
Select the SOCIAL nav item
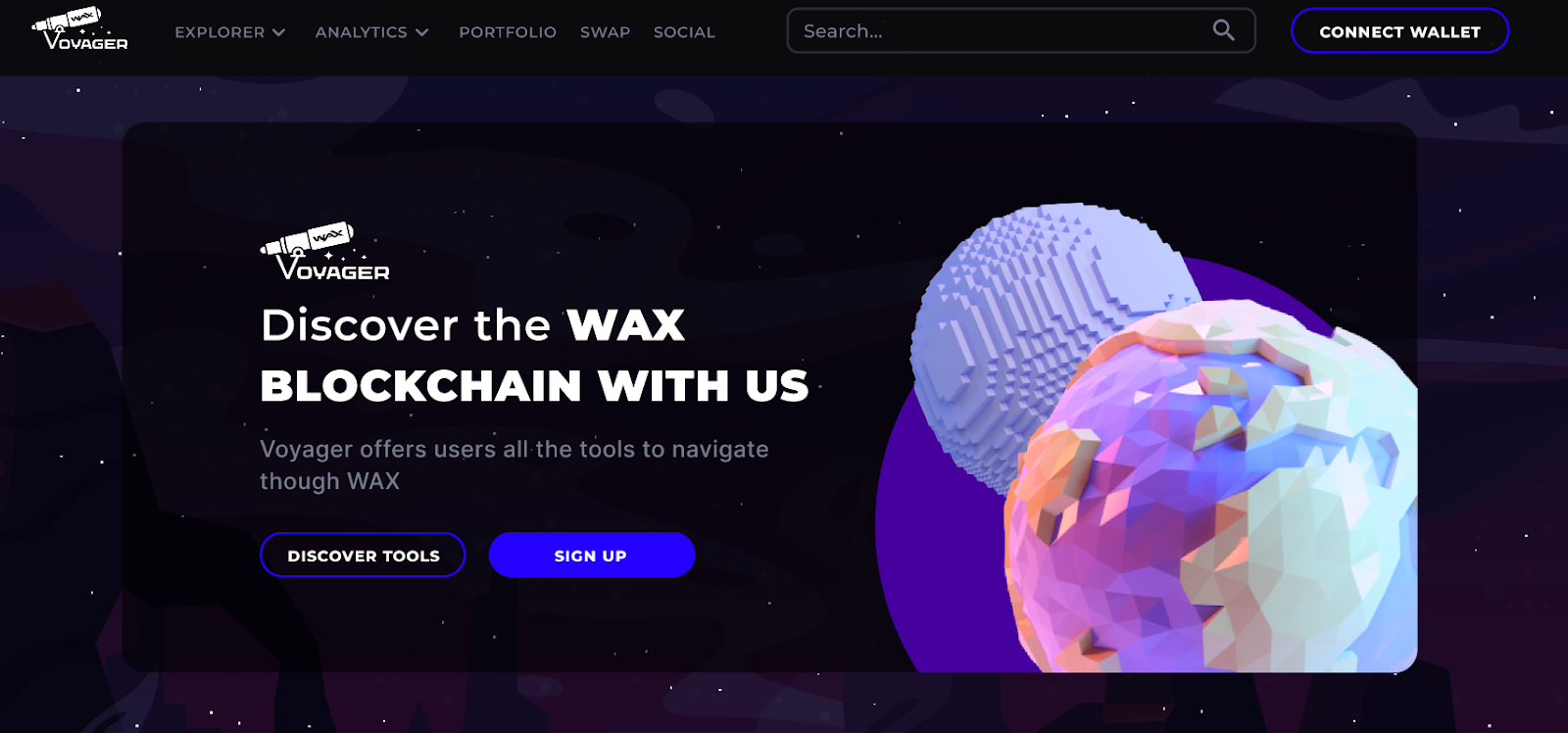point(684,32)
